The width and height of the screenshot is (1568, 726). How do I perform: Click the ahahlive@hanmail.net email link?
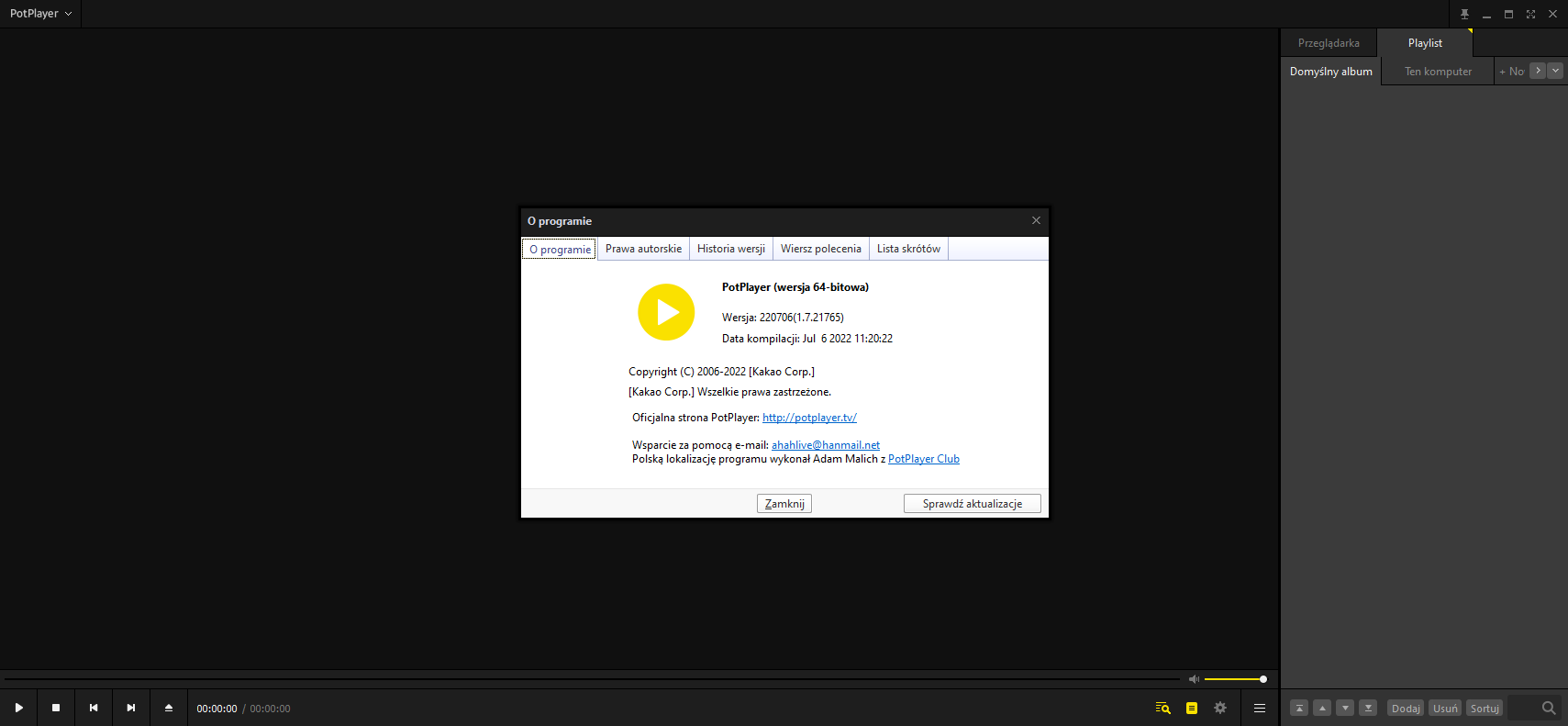coord(826,445)
